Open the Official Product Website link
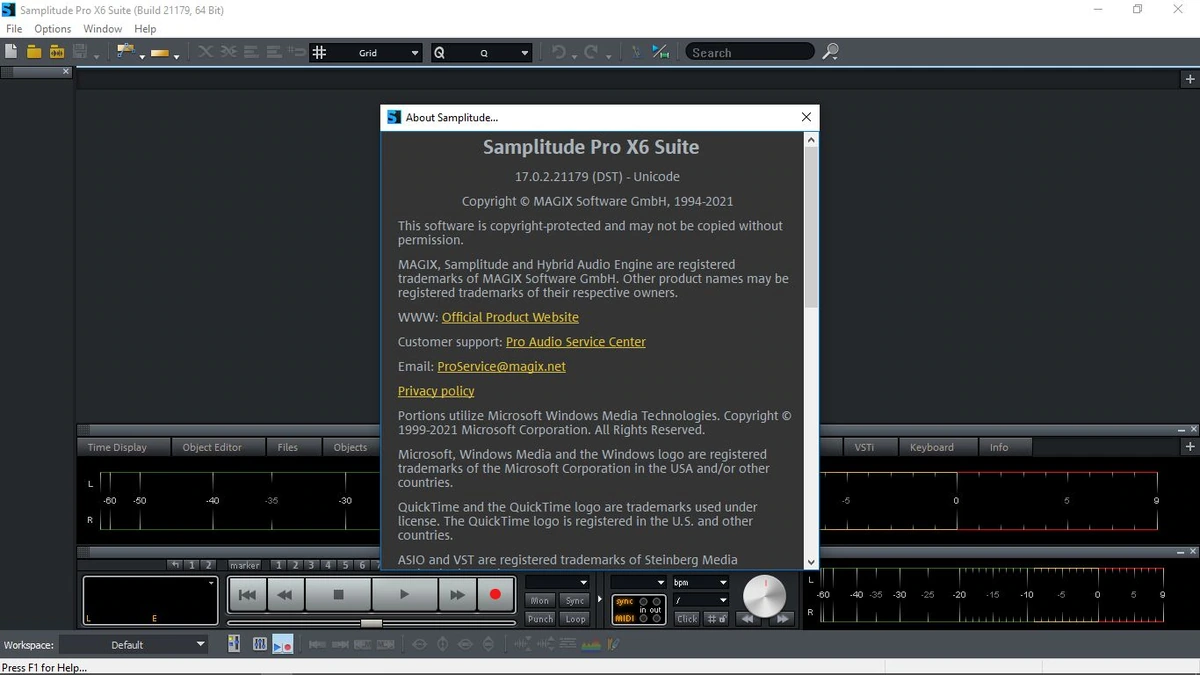 click(510, 317)
